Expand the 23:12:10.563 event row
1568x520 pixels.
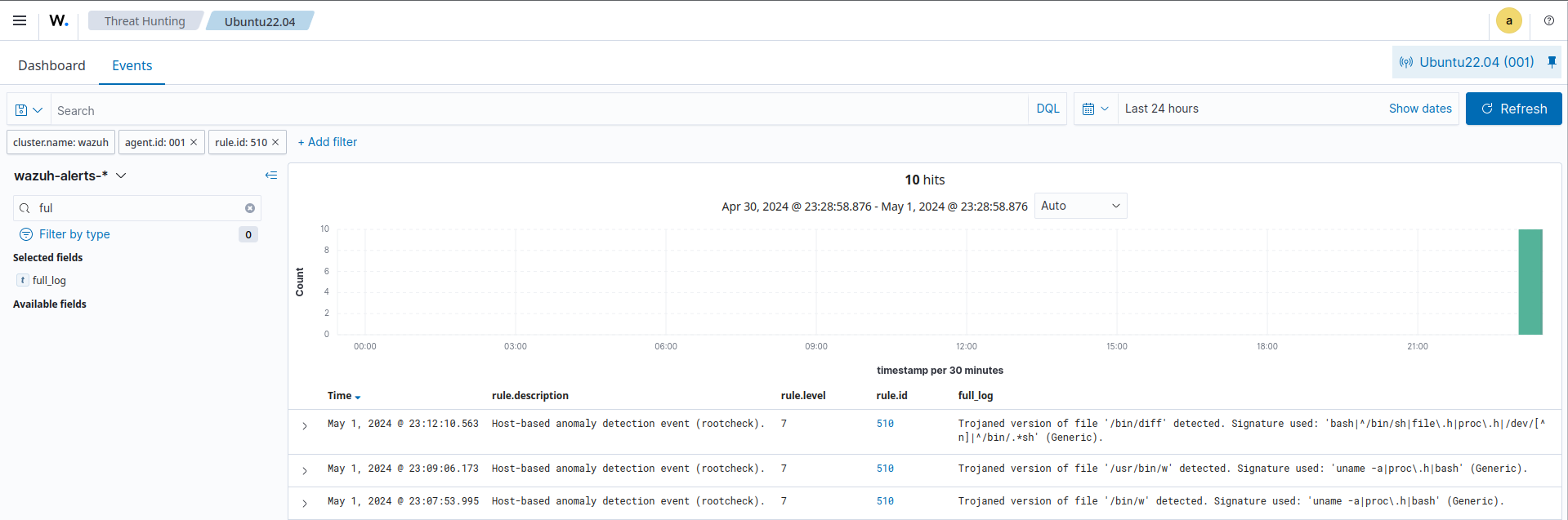tap(305, 426)
